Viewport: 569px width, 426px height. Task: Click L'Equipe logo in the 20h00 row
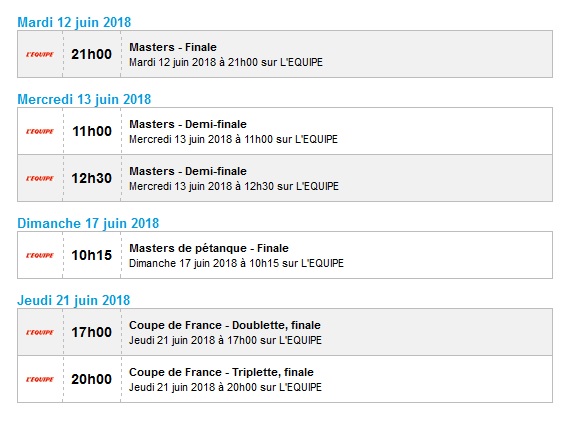40,380
